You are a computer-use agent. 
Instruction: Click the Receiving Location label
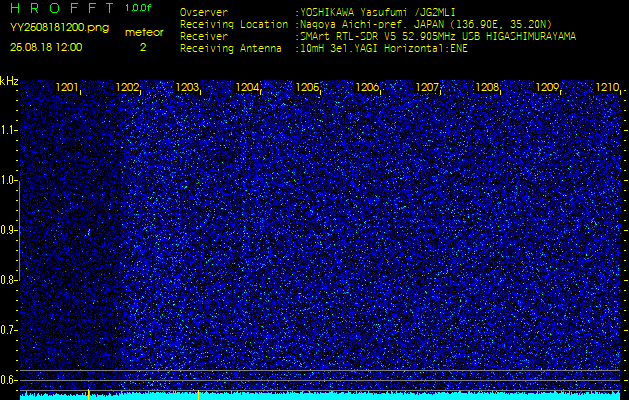(x=234, y=24)
